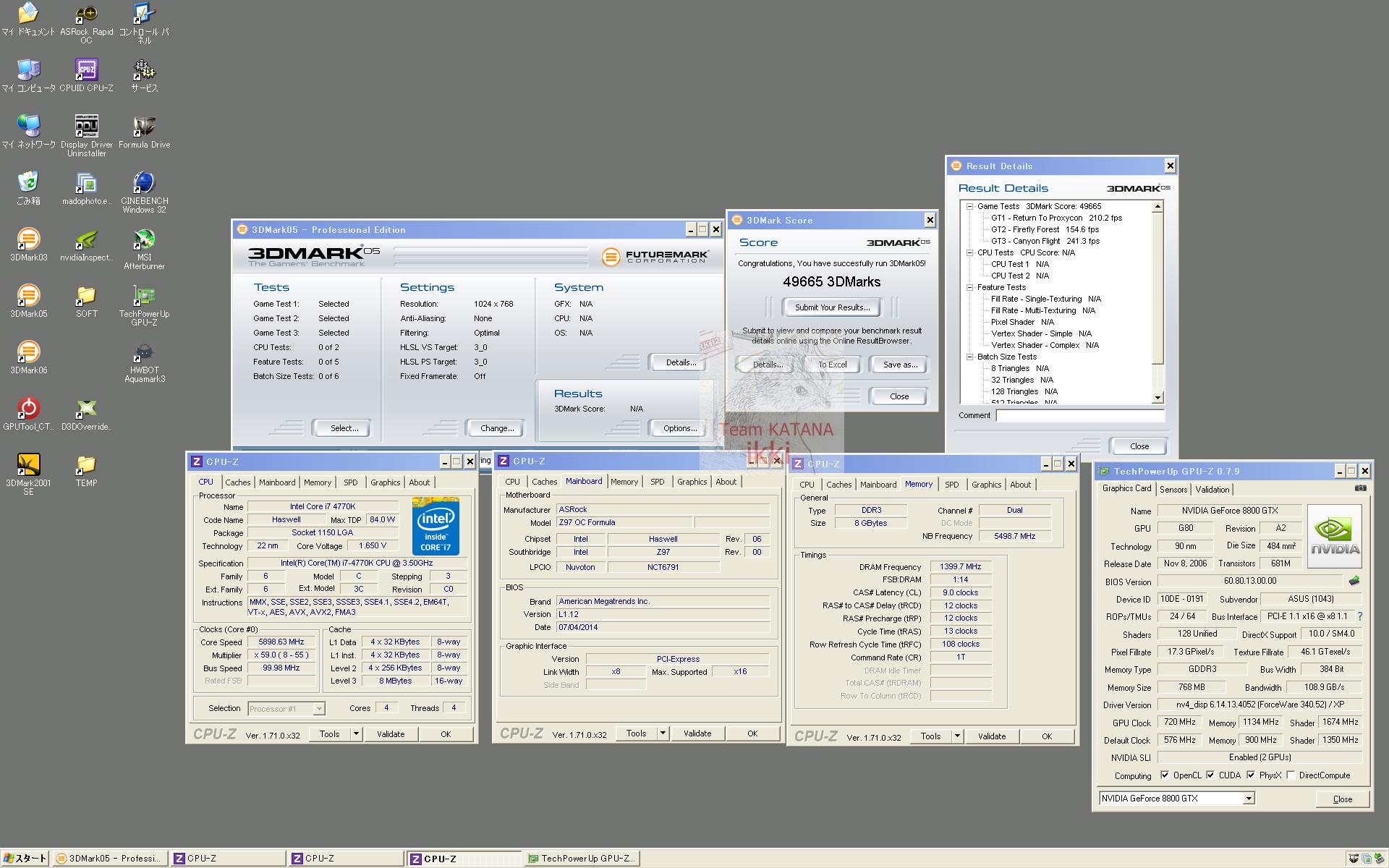Collapse CPU Tests tree node
The image size is (1389, 868).
[x=969, y=252]
